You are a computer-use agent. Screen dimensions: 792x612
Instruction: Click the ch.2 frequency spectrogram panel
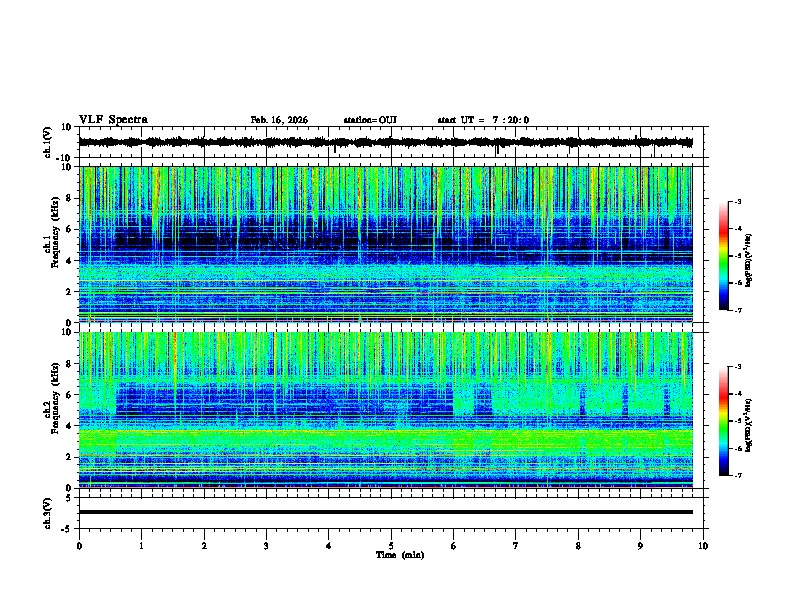coord(386,410)
